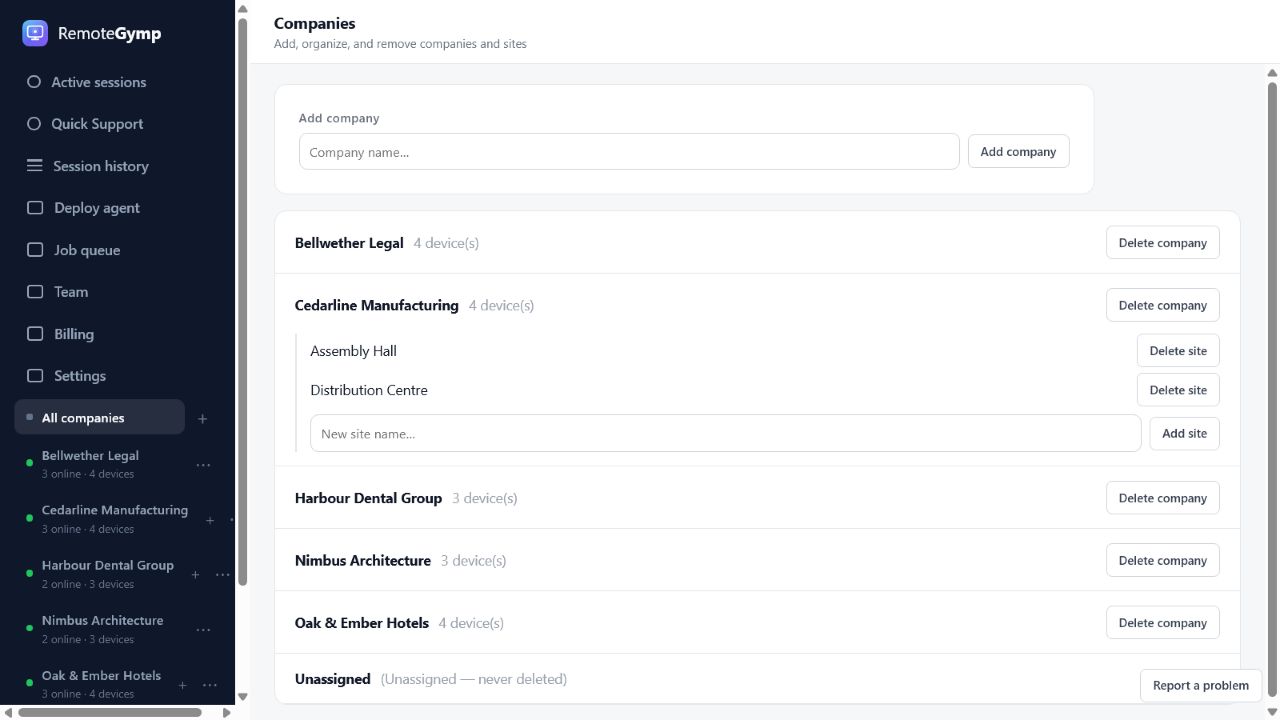Viewport: 1280px width, 720px height.
Task: Focus the Company name input field
Action: click(x=629, y=152)
